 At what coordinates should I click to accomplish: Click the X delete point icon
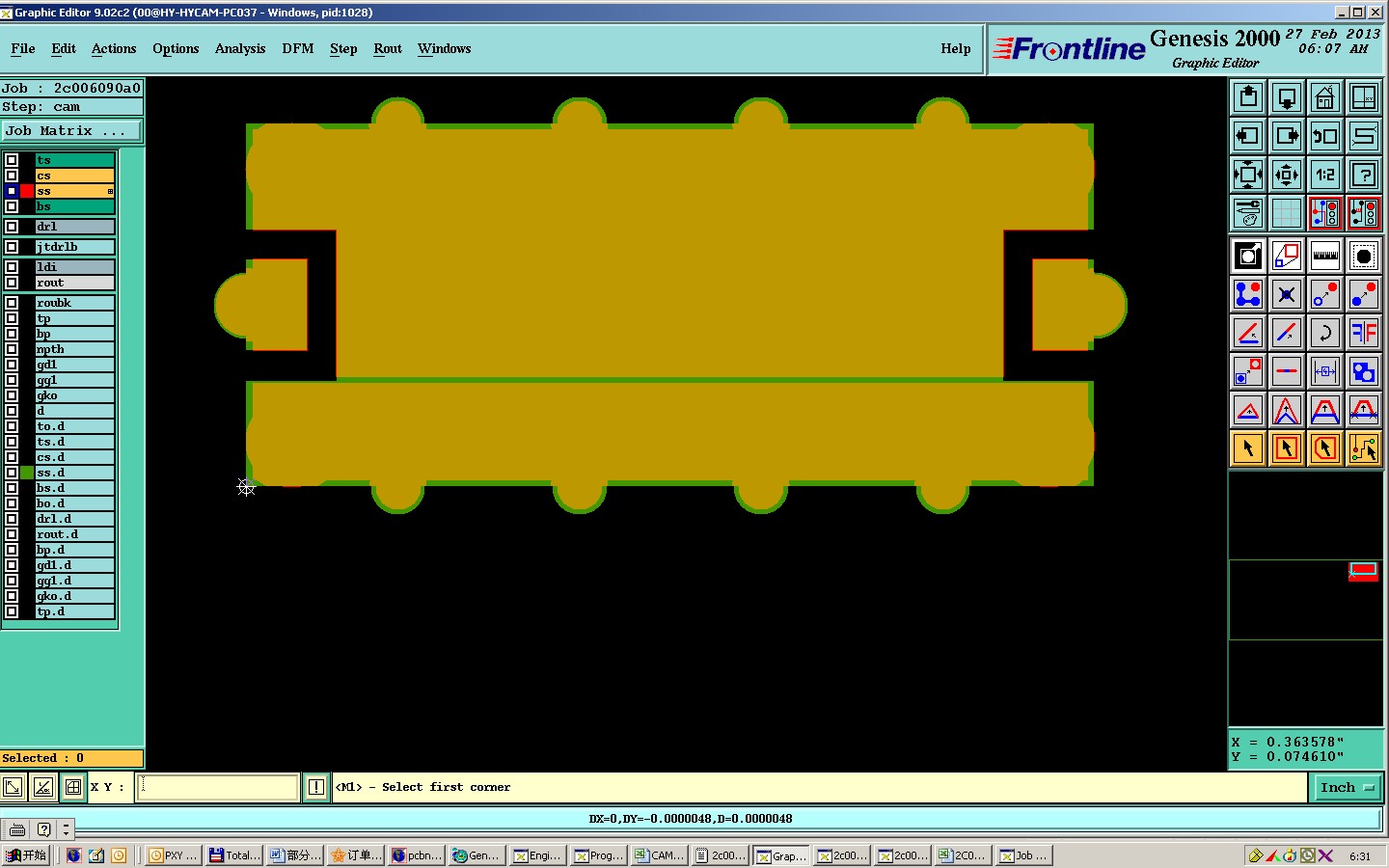click(x=1287, y=294)
